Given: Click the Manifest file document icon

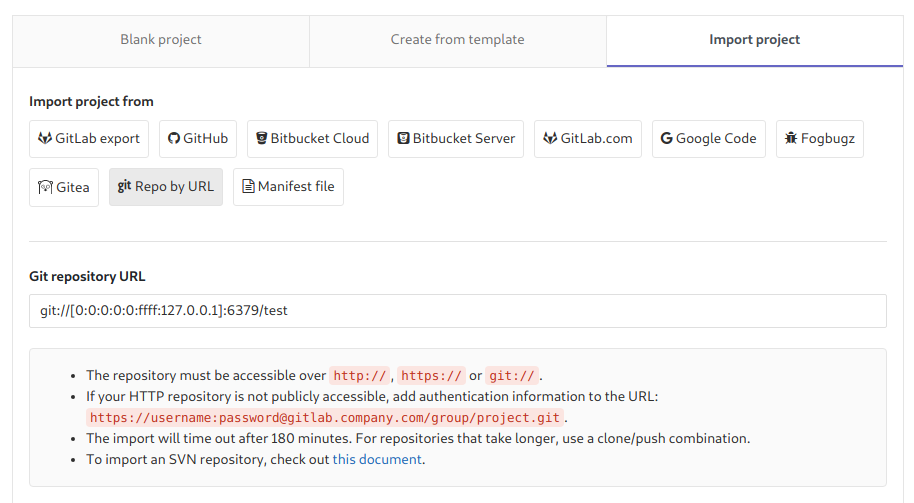Looking at the screenshot, I should click(x=248, y=187).
